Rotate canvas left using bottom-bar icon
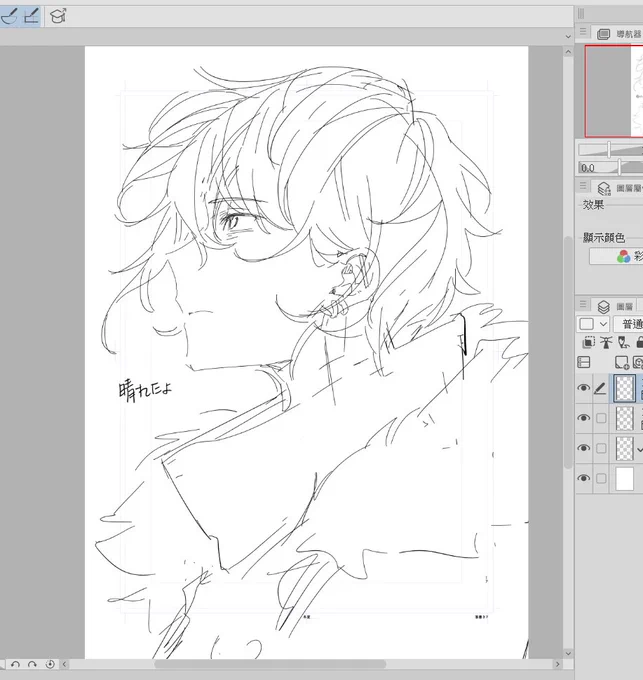Viewport: 643px width, 680px height. (x=15, y=664)
